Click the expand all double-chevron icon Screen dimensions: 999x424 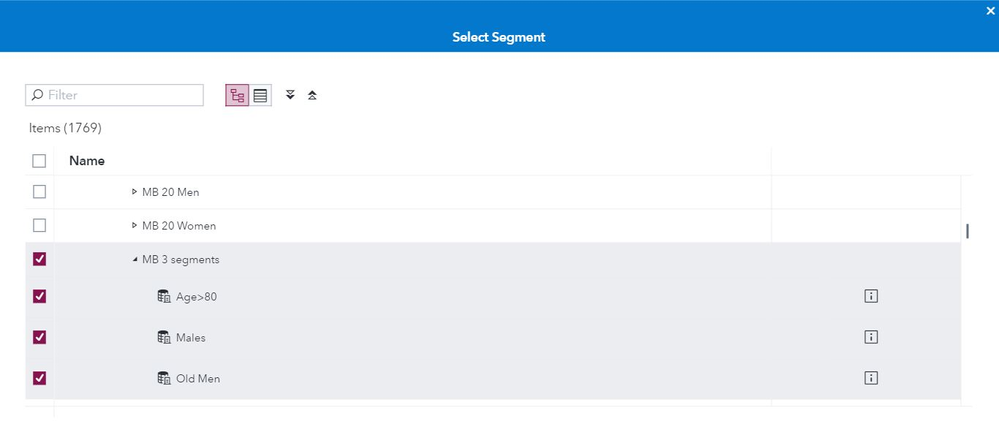point(290,95)
